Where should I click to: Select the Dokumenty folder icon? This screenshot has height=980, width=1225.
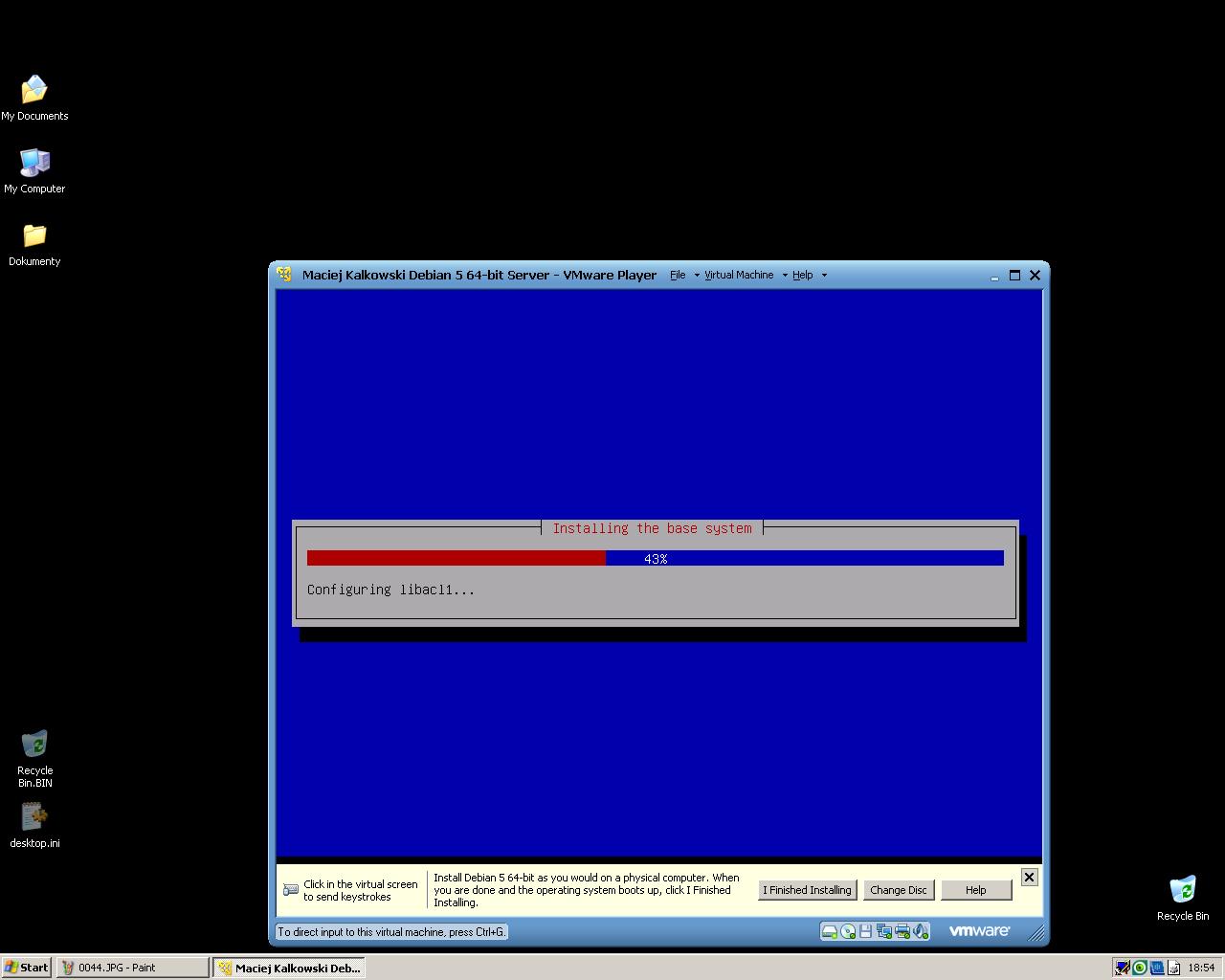[34, 244]
